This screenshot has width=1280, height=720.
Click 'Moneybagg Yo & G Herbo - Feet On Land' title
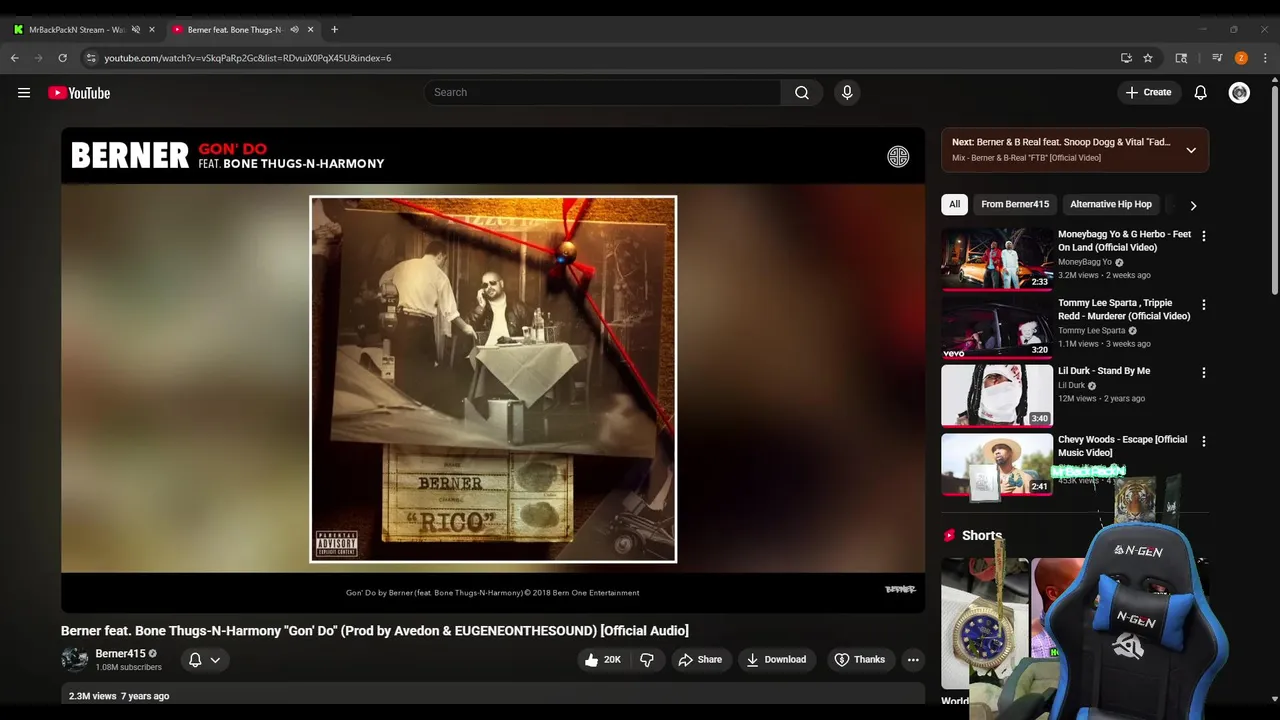pyautogui.click(x=1125, y=241)
